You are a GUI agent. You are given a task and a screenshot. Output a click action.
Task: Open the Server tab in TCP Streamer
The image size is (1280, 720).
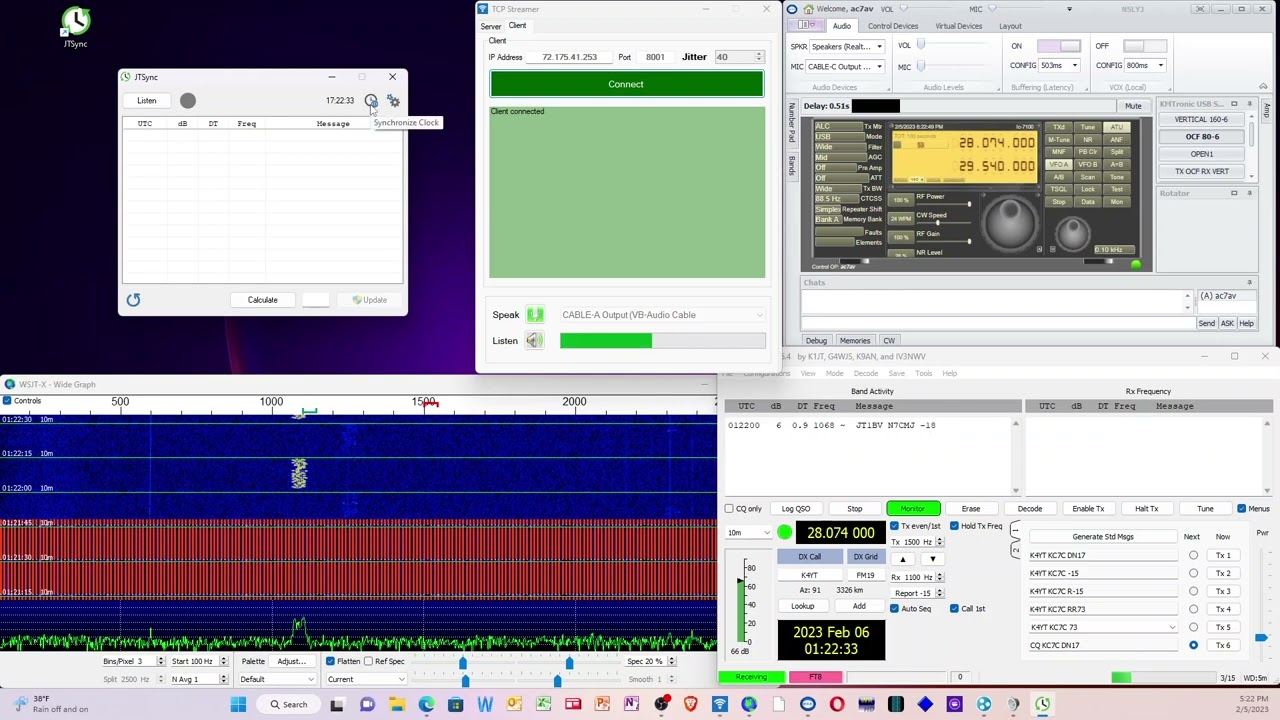click(490, 26)
